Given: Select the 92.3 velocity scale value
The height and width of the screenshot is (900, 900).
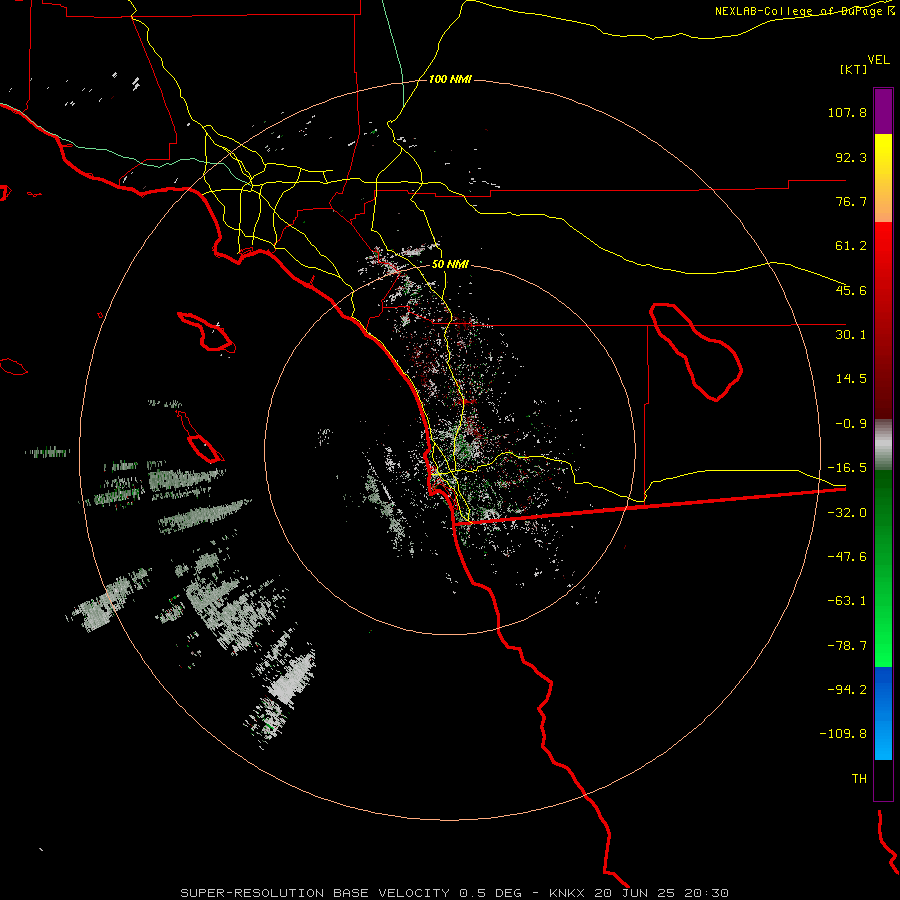Looking at the screenshot, I should (x=851, y=157).
